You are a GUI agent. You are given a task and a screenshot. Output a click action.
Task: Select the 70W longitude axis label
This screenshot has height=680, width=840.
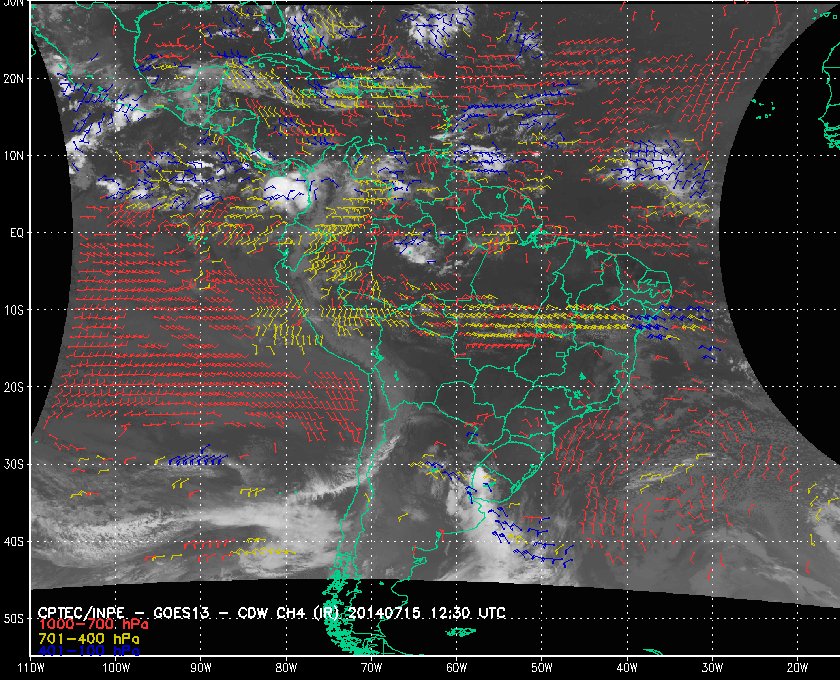[x=371, y=668]
